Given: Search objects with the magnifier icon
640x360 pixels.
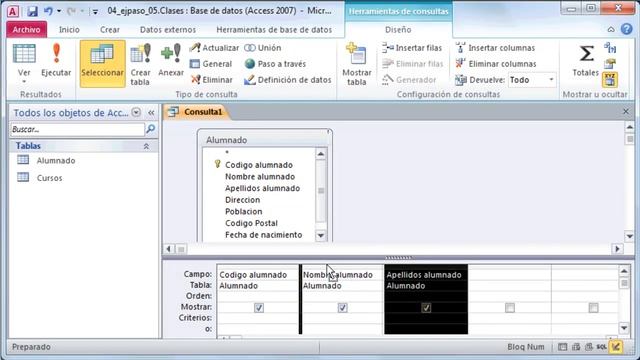Looking at the screenshot, I should coord(150,129).
